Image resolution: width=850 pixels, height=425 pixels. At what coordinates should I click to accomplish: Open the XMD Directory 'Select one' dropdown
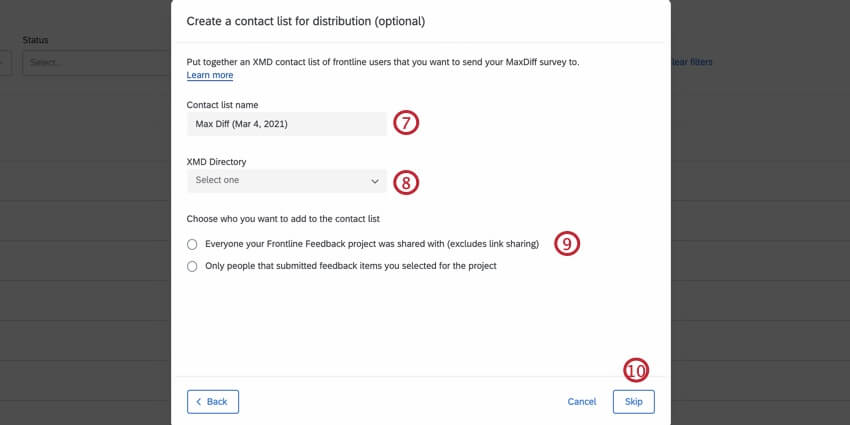tap(286, 181)
